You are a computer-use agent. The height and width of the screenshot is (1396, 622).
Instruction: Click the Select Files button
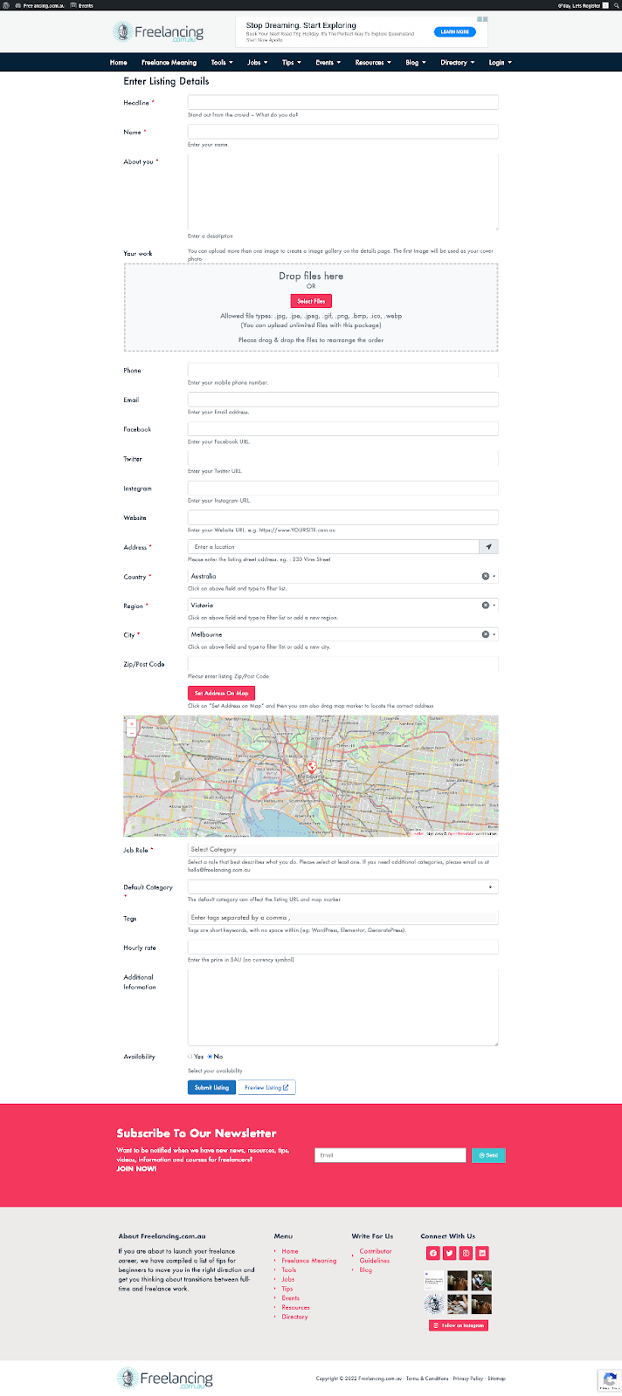click(311, 300)
